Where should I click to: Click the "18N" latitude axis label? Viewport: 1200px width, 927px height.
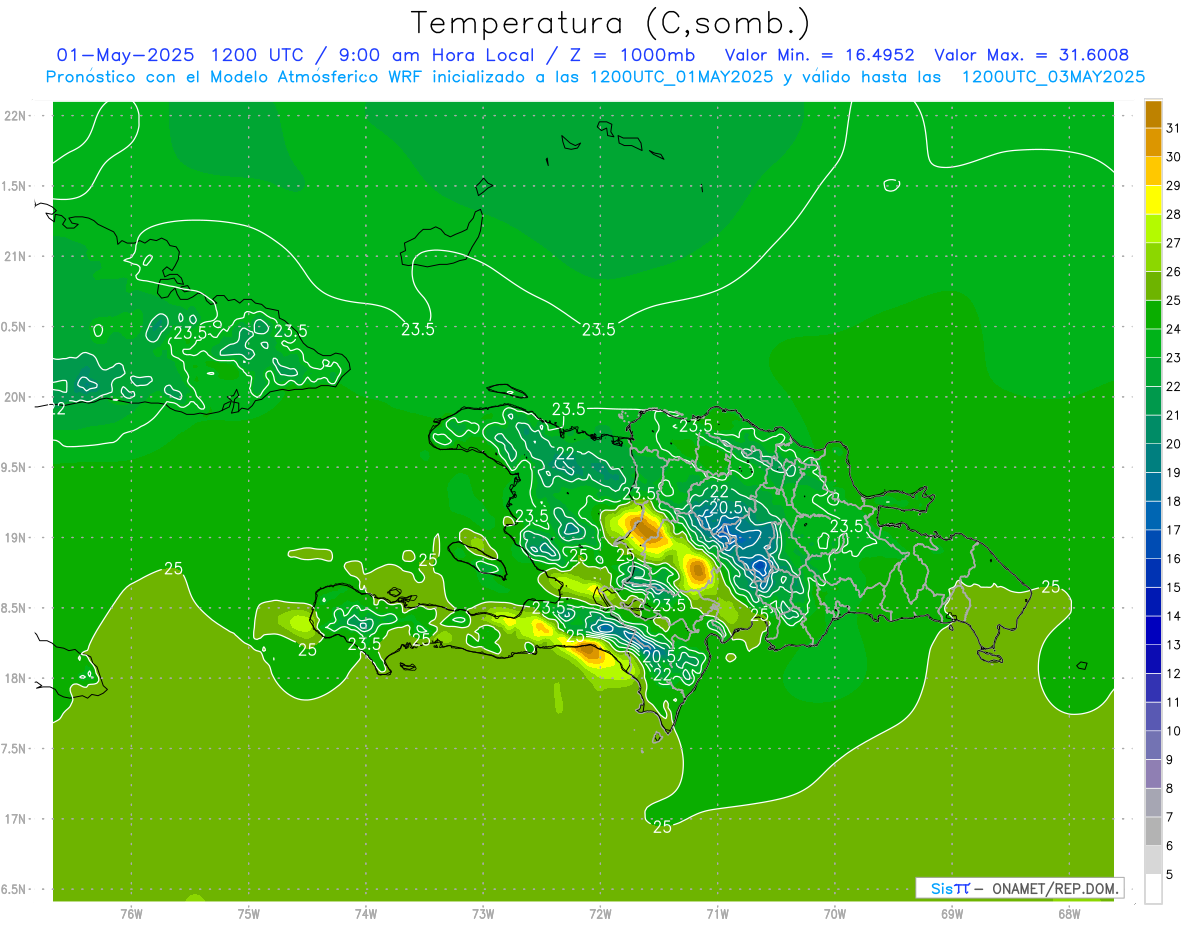coord(16,678)
